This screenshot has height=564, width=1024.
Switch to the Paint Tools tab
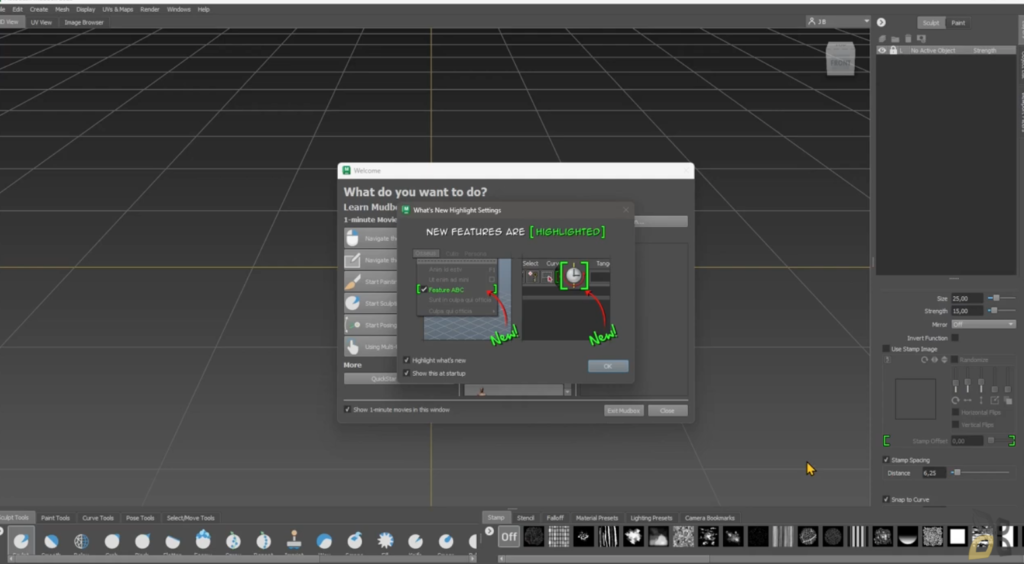click(x=55, y=518)
